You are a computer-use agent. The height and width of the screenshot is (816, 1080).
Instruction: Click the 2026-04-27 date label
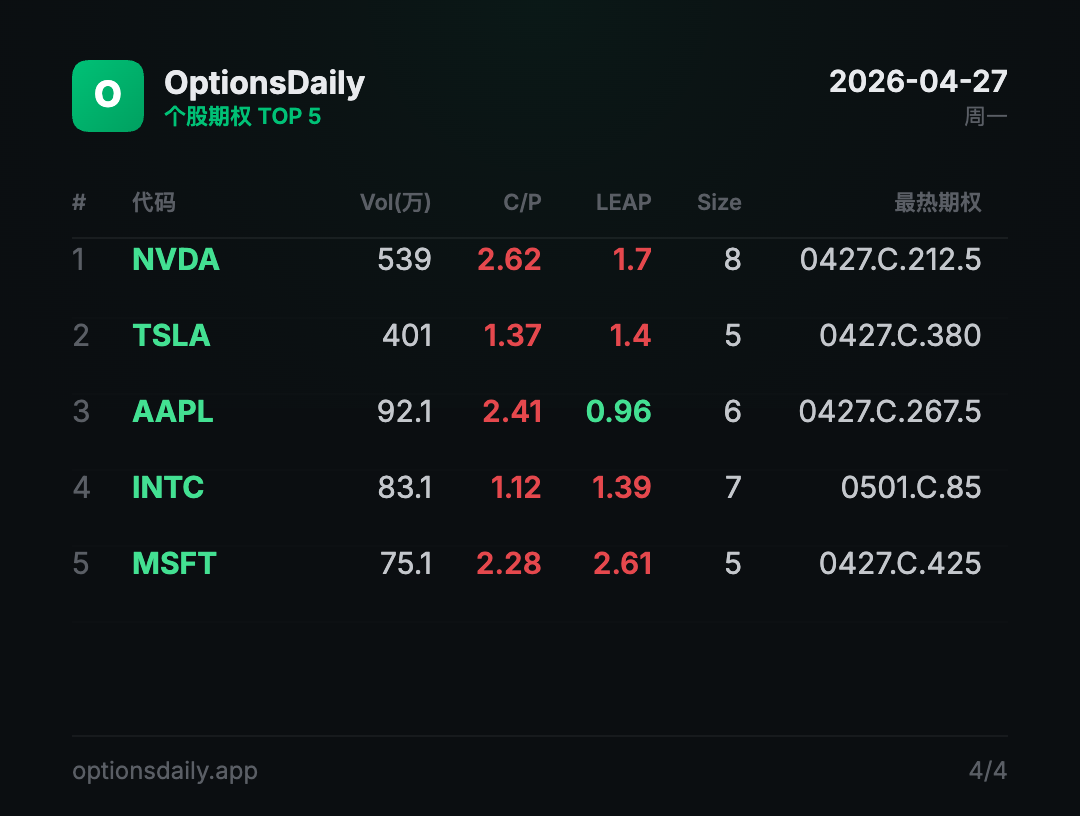pyautogui.click(x=918, y=81)
